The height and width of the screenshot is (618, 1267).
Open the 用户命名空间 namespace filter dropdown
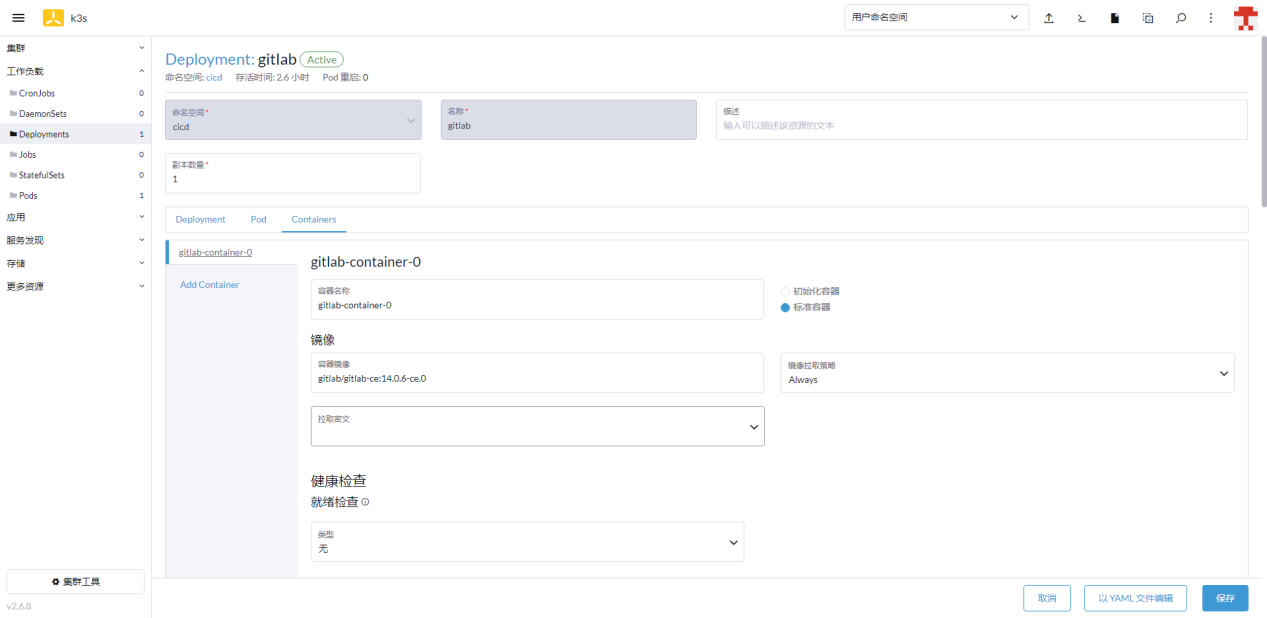point(936,17)
